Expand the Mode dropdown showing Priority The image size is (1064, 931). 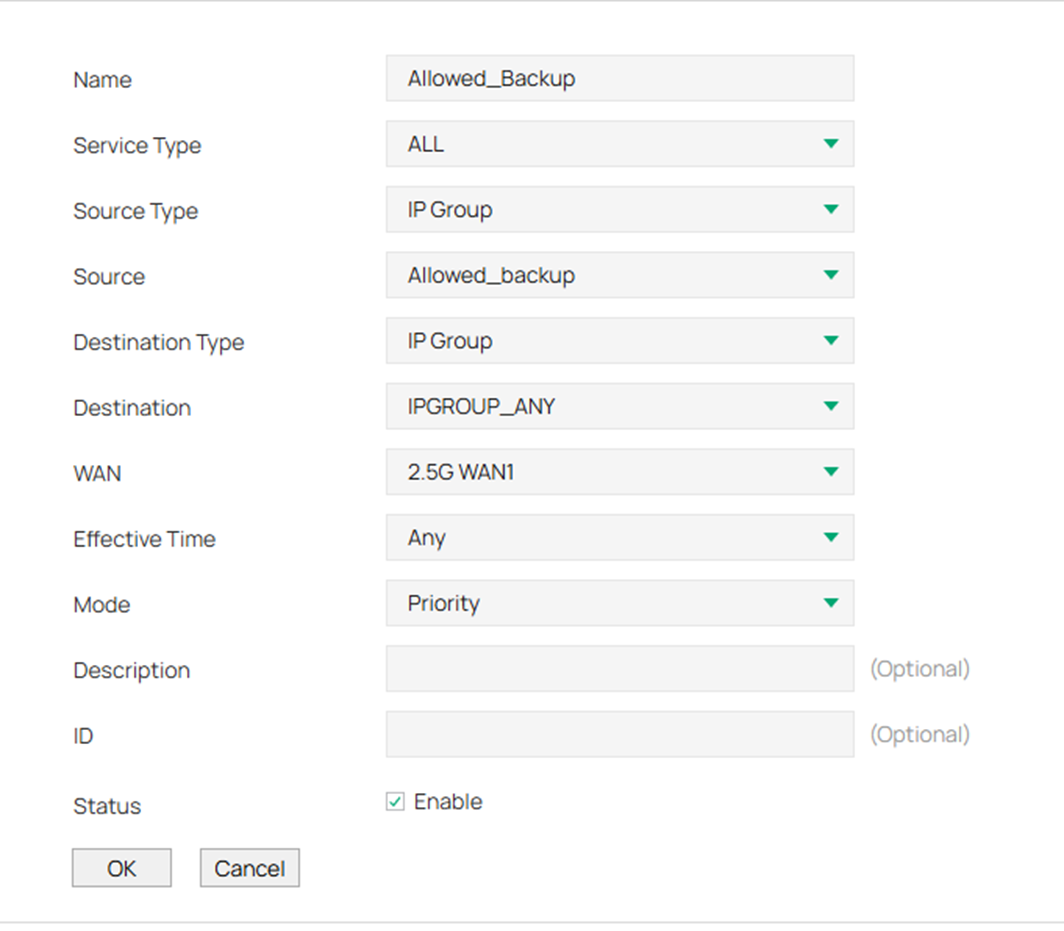[620, 603]
